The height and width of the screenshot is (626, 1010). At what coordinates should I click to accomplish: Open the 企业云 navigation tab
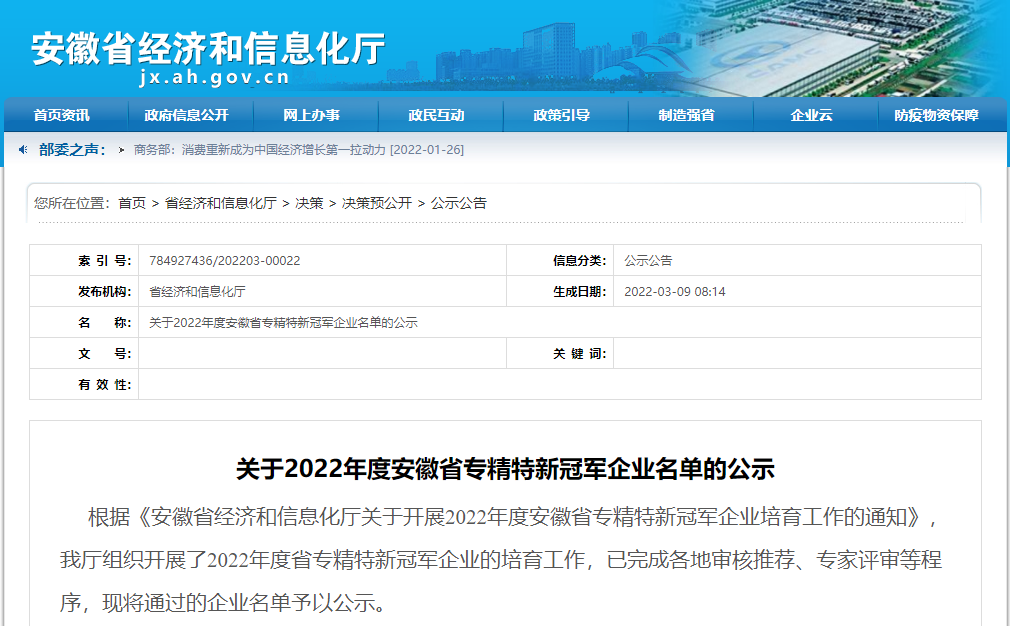811,115
